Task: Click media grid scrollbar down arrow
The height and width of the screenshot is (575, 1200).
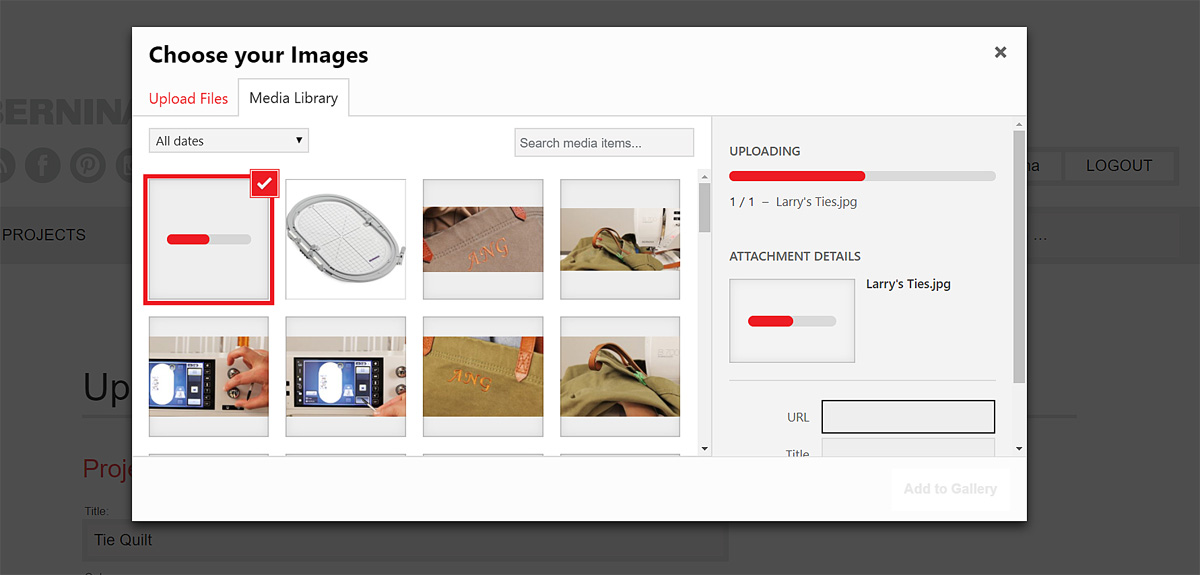Action: coord(704,449)
